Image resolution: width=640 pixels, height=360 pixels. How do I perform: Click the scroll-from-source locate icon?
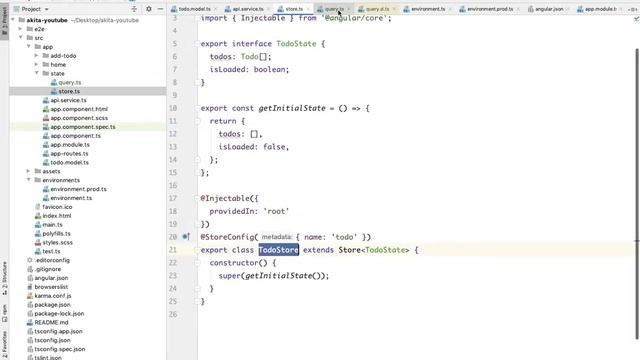[134, 9]
